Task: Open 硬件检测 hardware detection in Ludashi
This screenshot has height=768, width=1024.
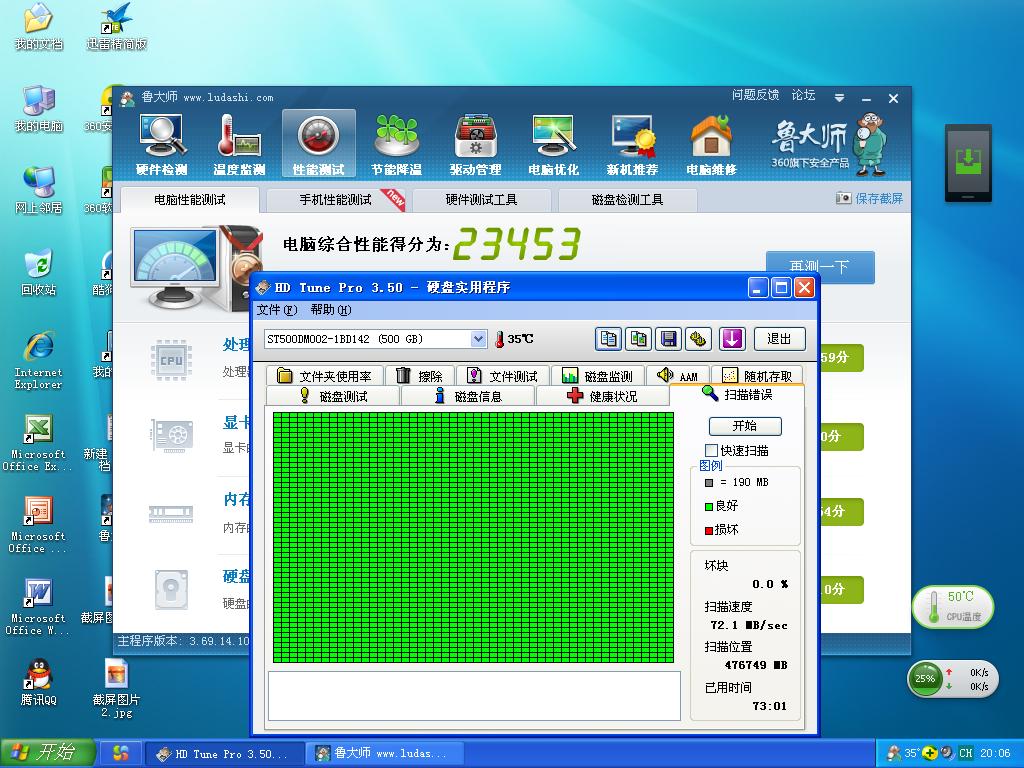Action: [x=161, y=144]
